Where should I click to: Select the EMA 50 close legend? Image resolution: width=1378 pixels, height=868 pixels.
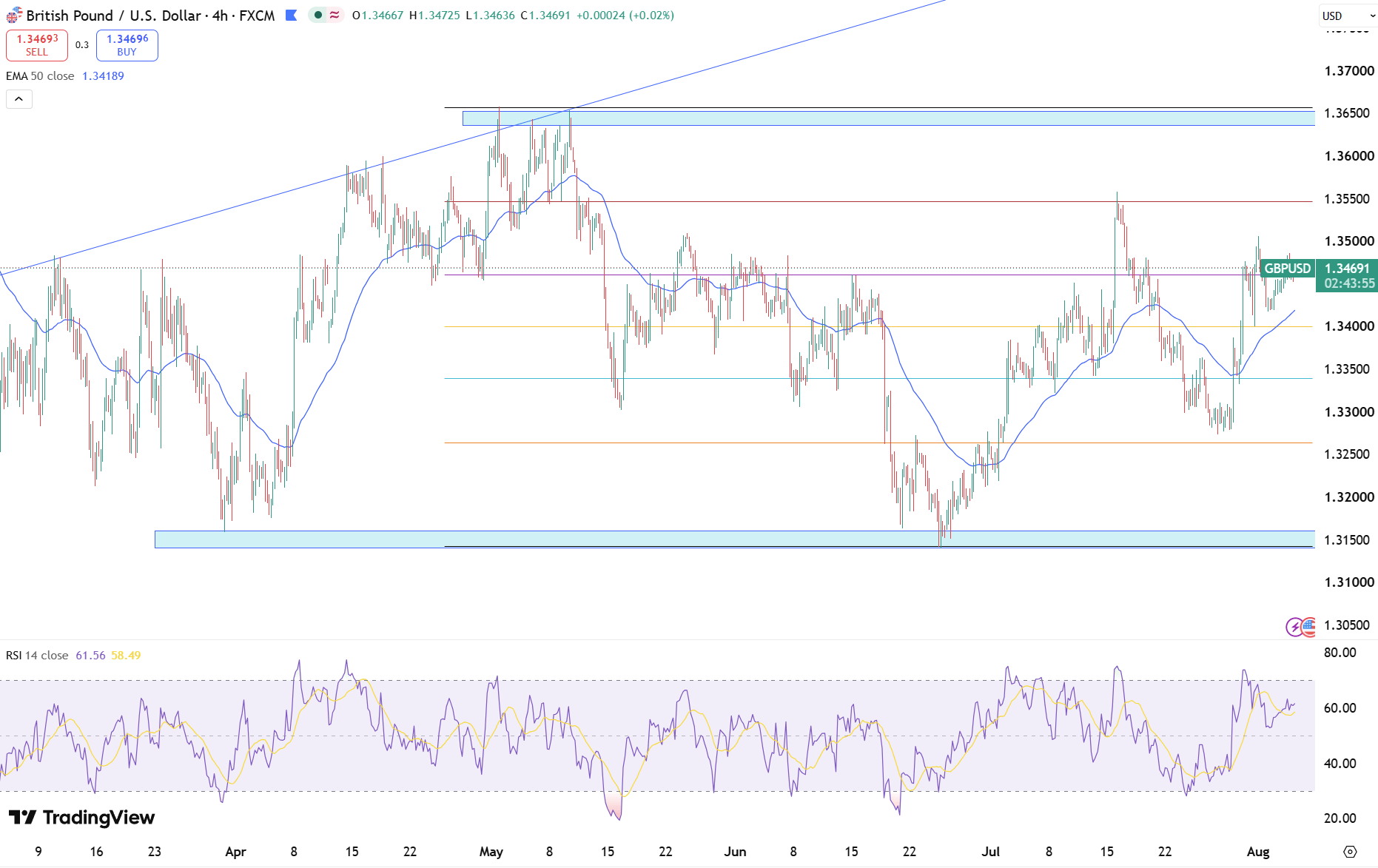(x=40, y=76)
